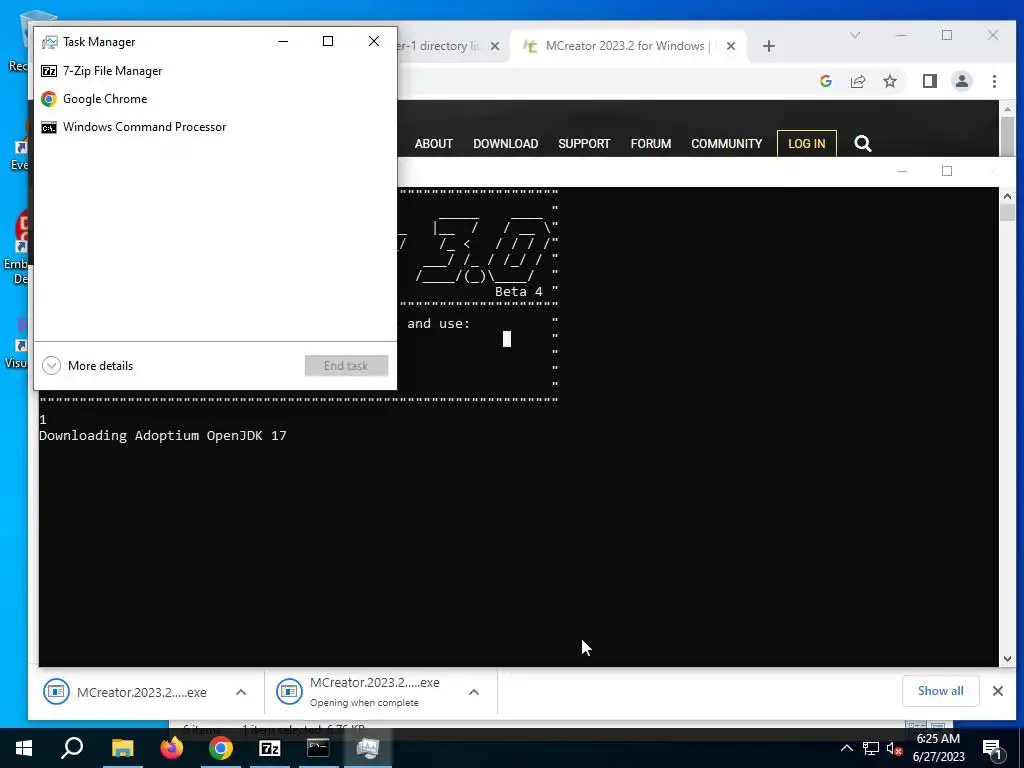1024x768 pixels.
Task: Click the network icon in system tray
Action: click(x=871, y=748)
